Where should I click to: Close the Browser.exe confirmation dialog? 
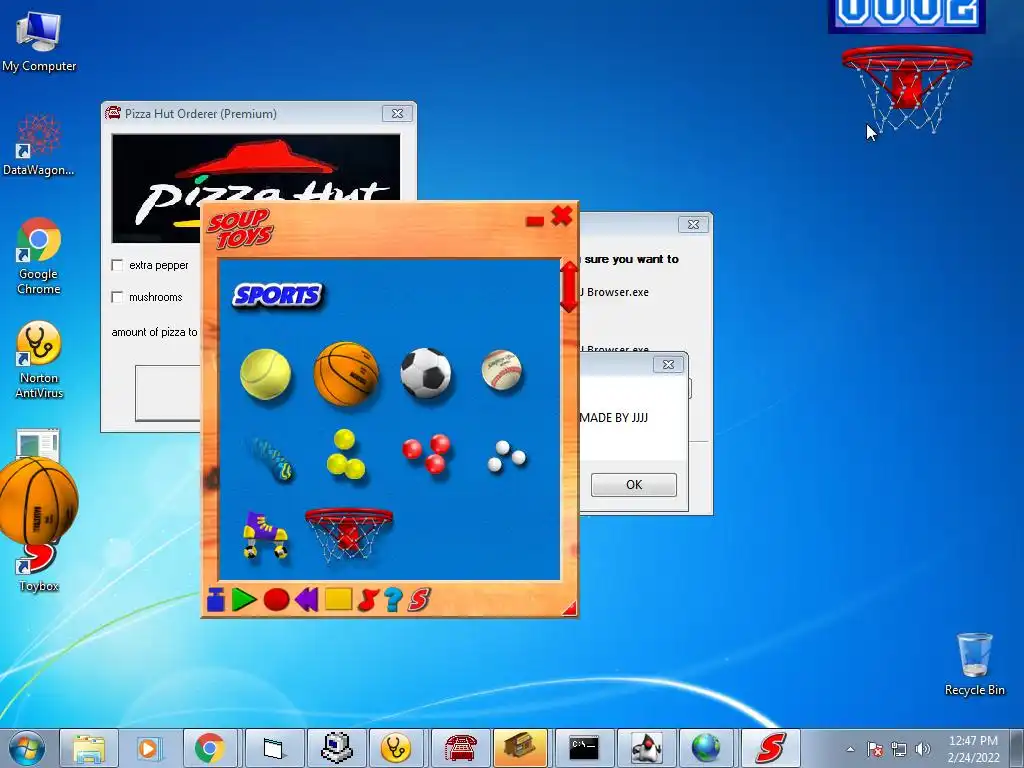694,225
